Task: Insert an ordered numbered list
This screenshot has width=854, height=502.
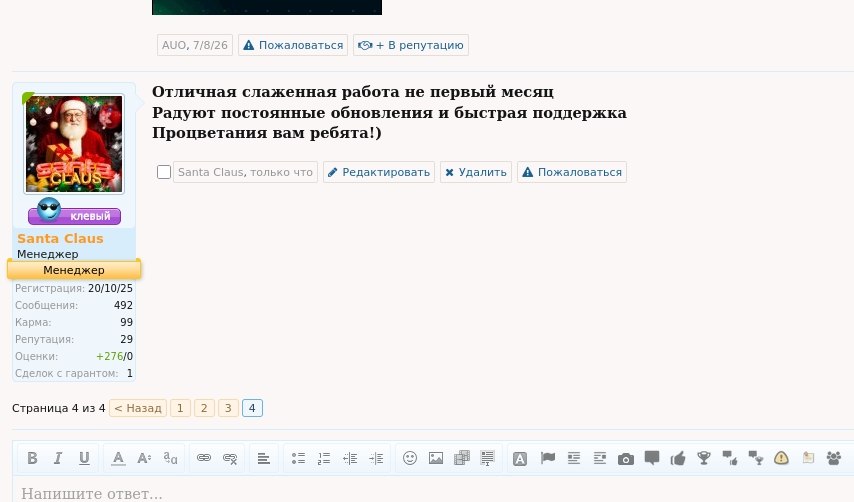Action: point(324,458)
